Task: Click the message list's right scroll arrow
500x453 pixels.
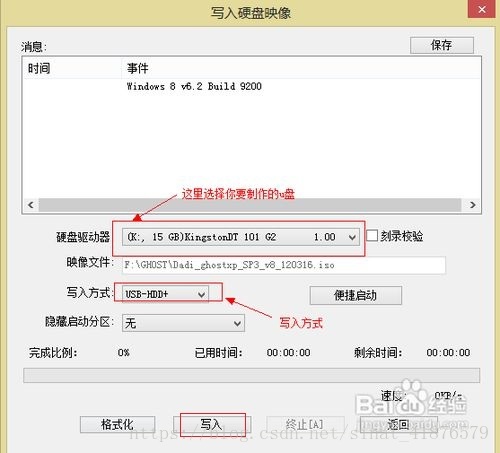Action: tap(472, 205)
